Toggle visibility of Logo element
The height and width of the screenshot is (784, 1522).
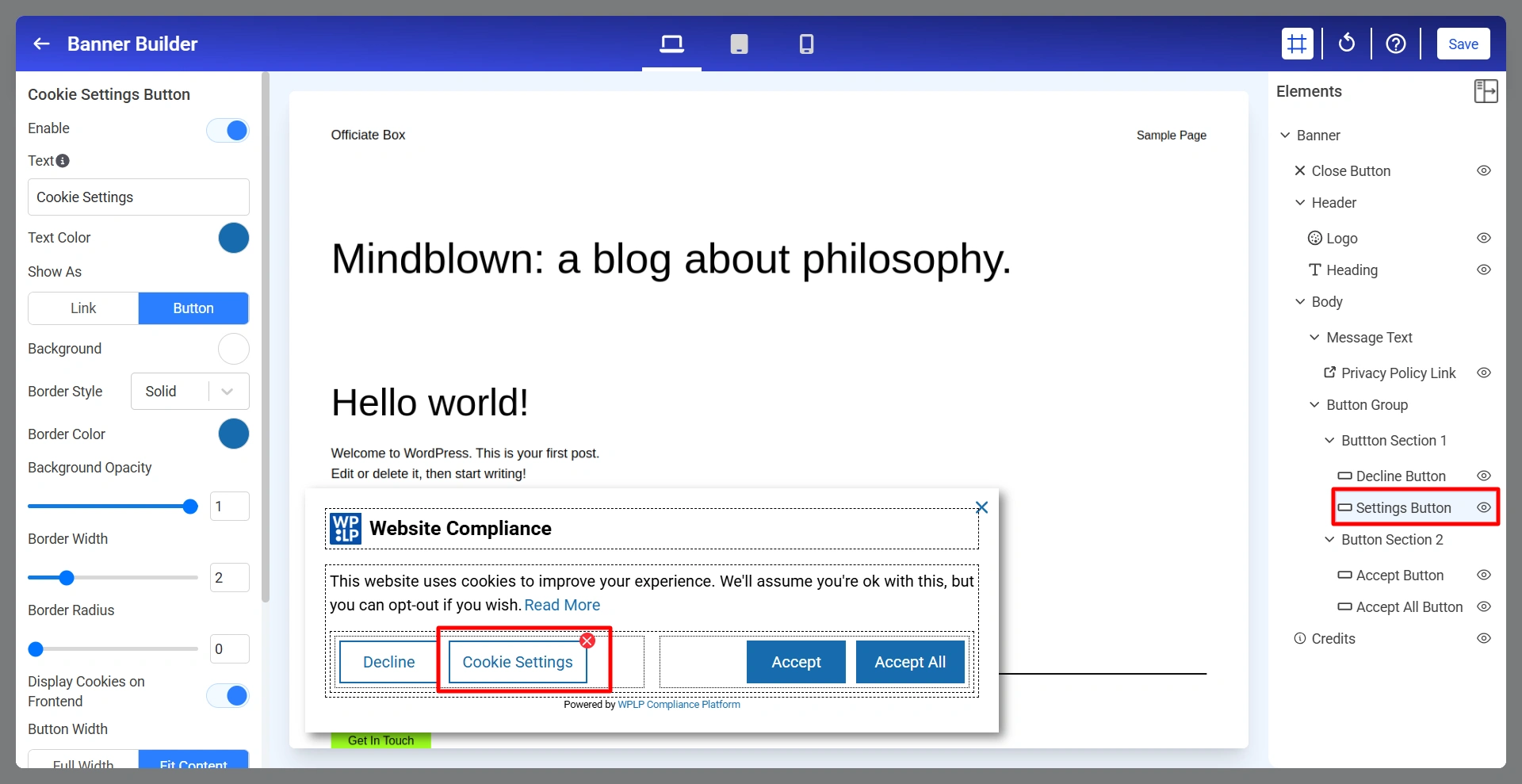(1484, 239)
